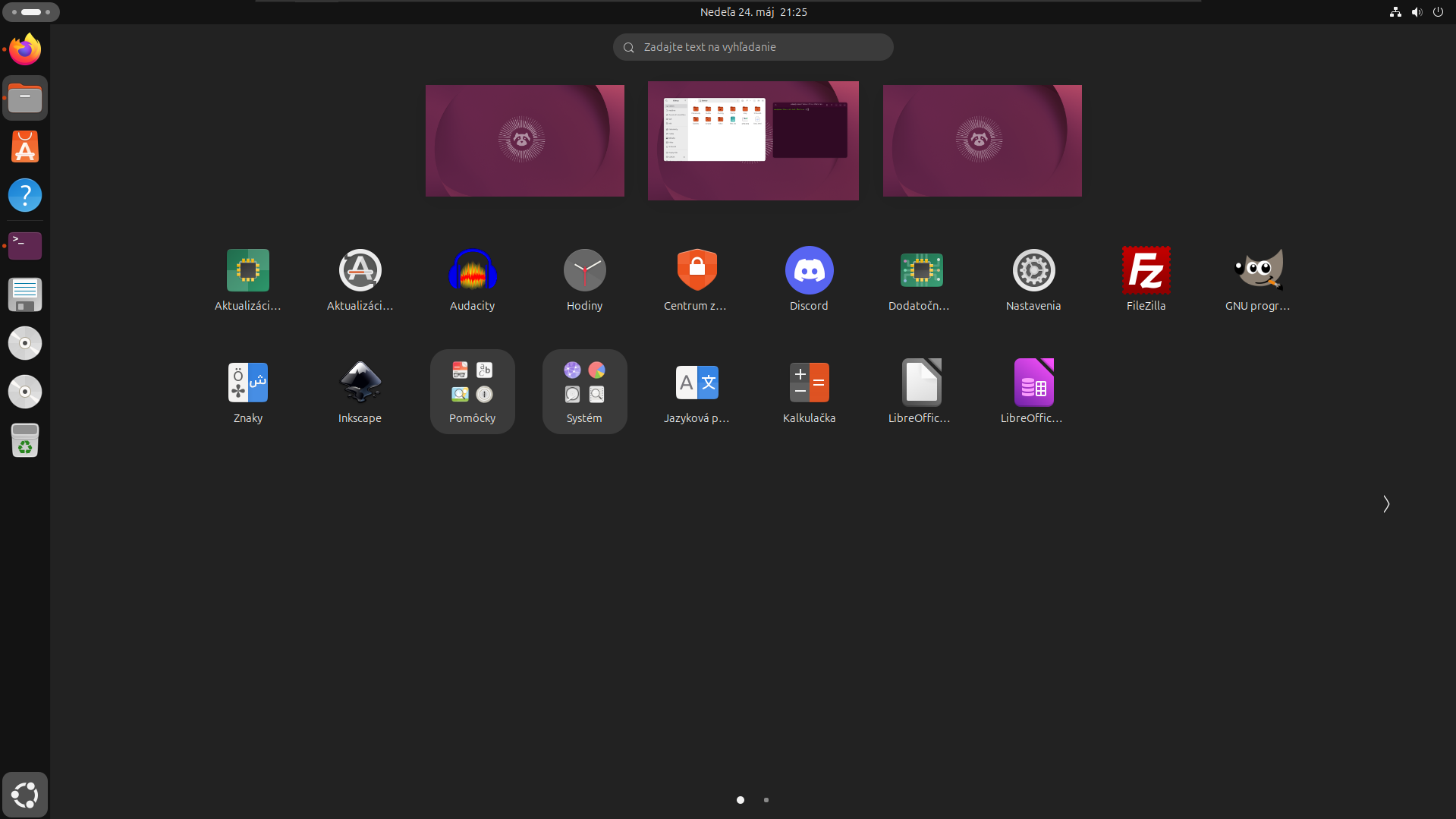
Task: Select the right empty workspace thumbnail
Action: pyautogui.click(x=983, y=140)
